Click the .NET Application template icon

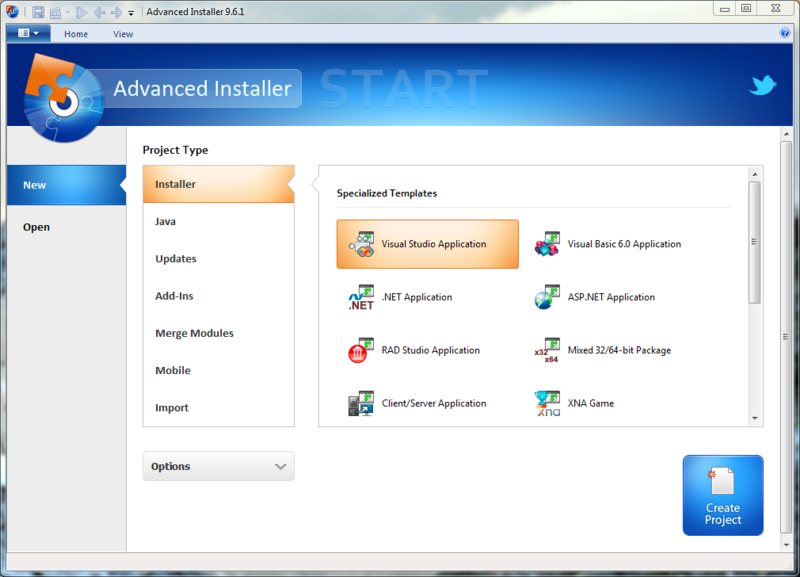[x=361, y=297]
